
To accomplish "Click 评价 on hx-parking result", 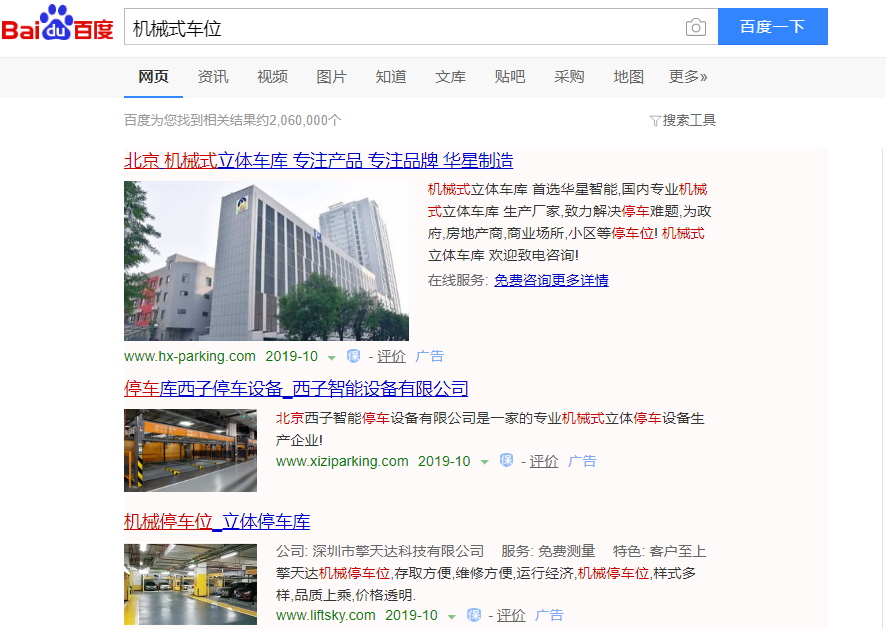I will pyautogui.click(x=391, y=356).
